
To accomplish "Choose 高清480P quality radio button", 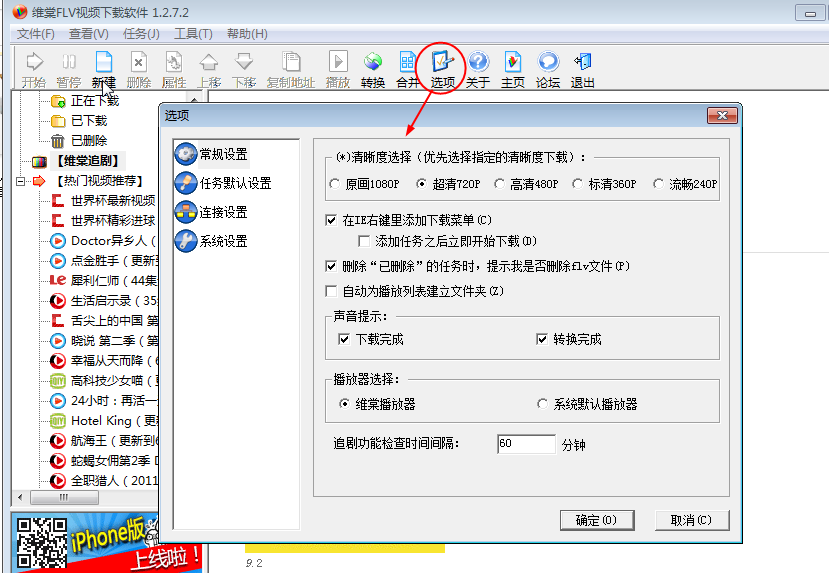I will click(499, 184).
